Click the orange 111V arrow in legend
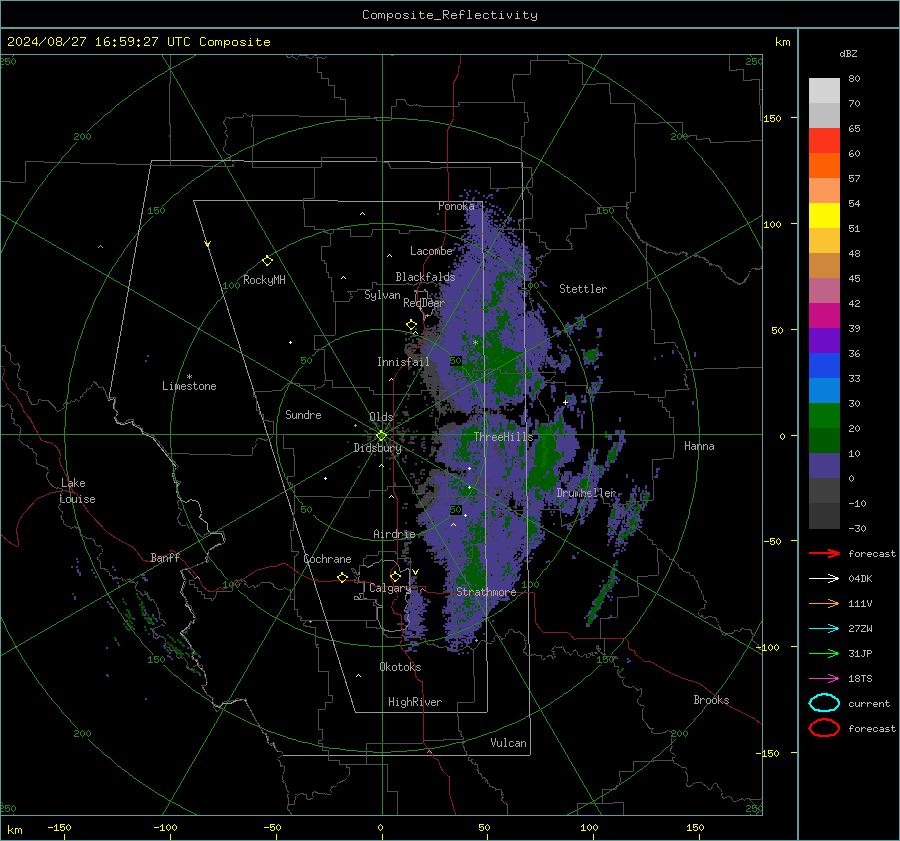 point(824,603)
